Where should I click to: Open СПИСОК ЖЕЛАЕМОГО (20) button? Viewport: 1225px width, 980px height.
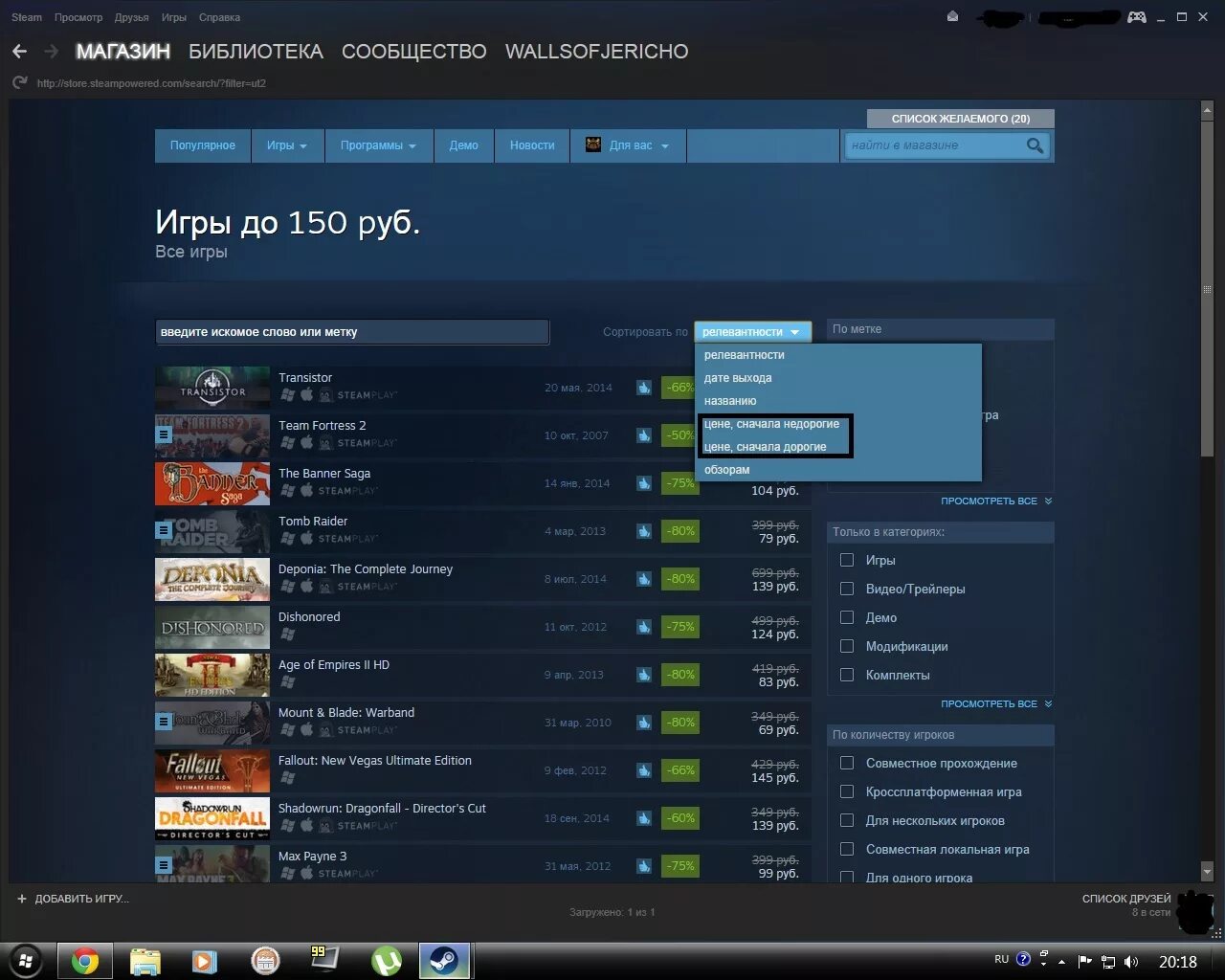click(x=961, y=119)
